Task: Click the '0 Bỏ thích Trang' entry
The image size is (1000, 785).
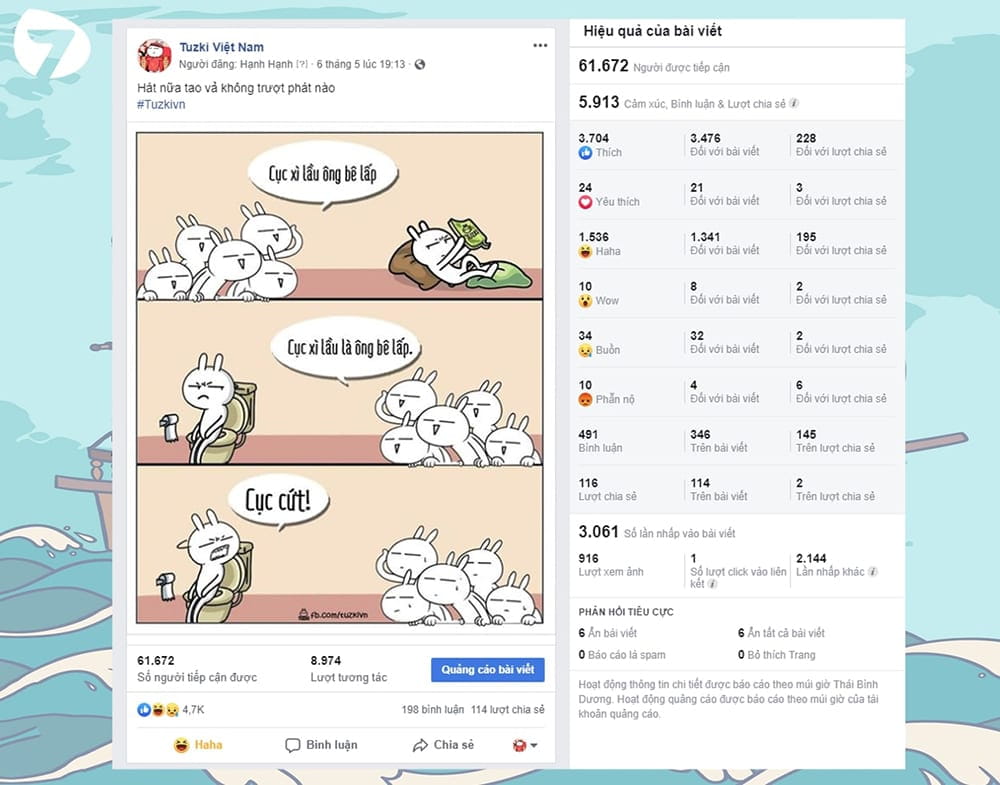Action: (x=777, y=655)
